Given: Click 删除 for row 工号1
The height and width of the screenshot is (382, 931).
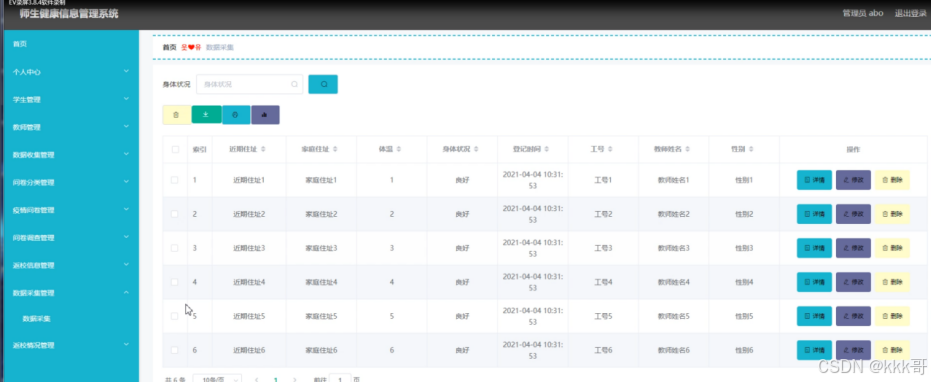Looking at the screenshot, I should [x=892, y=180].
